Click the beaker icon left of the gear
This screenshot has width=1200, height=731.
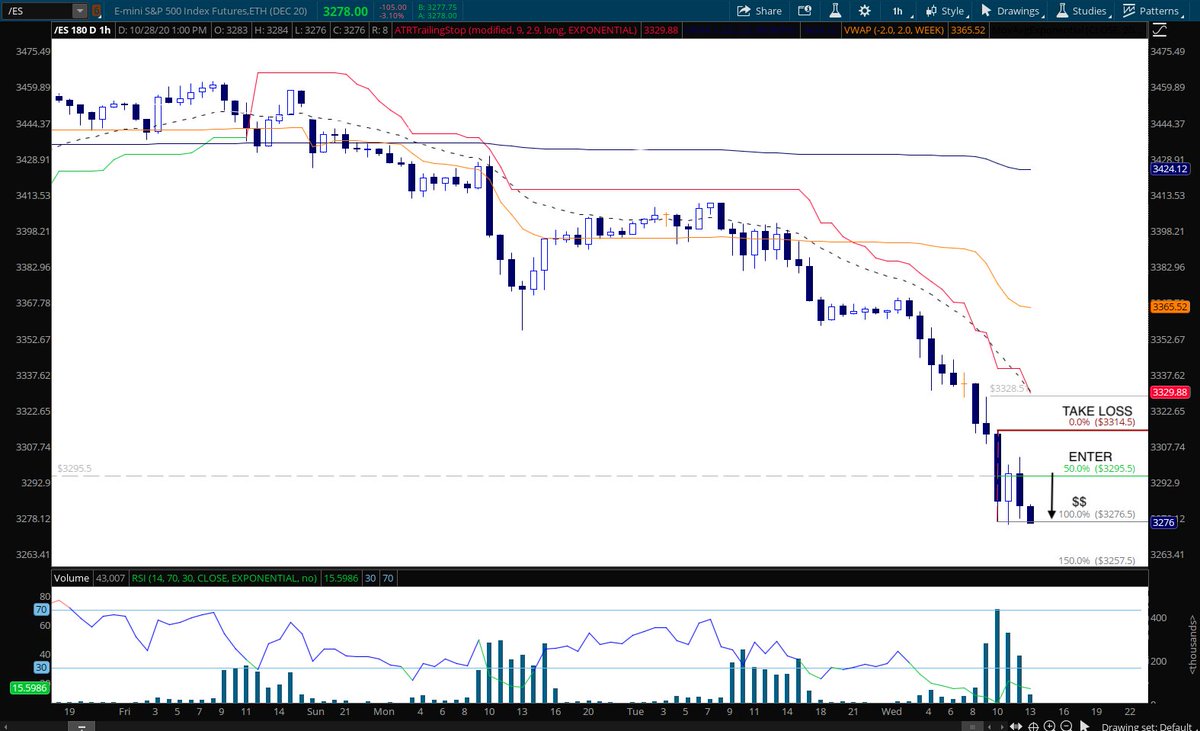835,10
